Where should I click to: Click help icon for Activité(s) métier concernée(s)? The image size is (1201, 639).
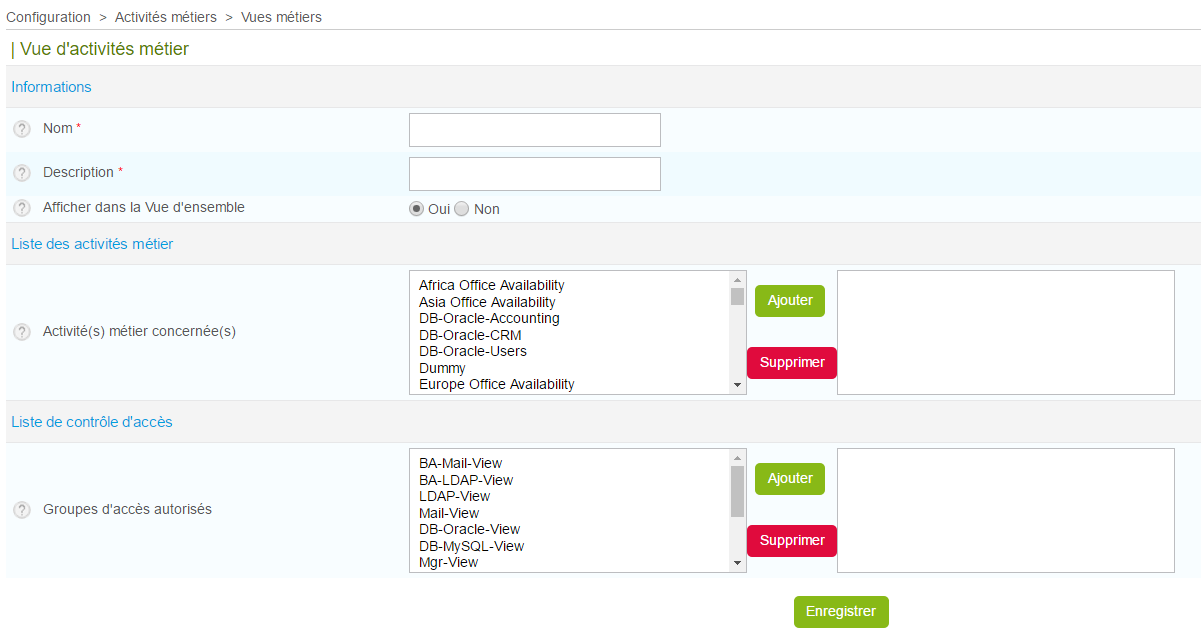[22, 332]
